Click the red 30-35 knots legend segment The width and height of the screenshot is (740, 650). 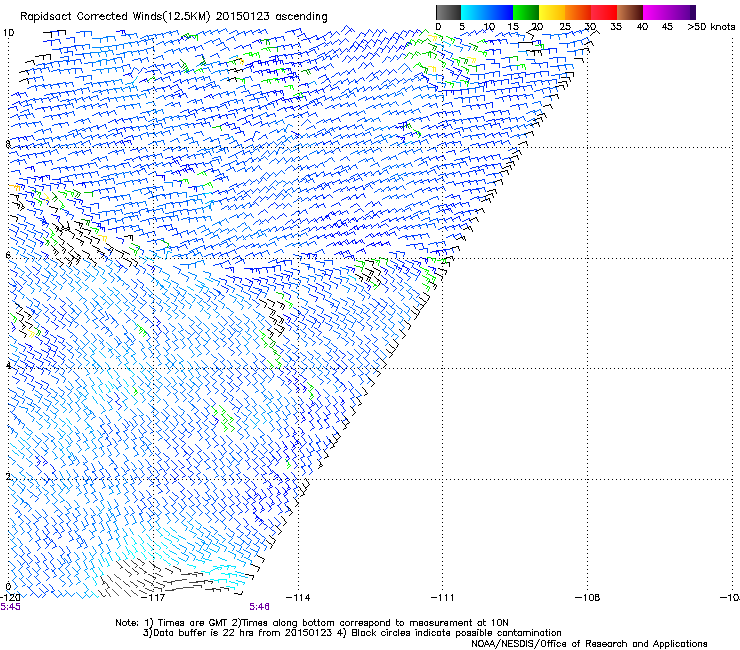tap(604, 12)
